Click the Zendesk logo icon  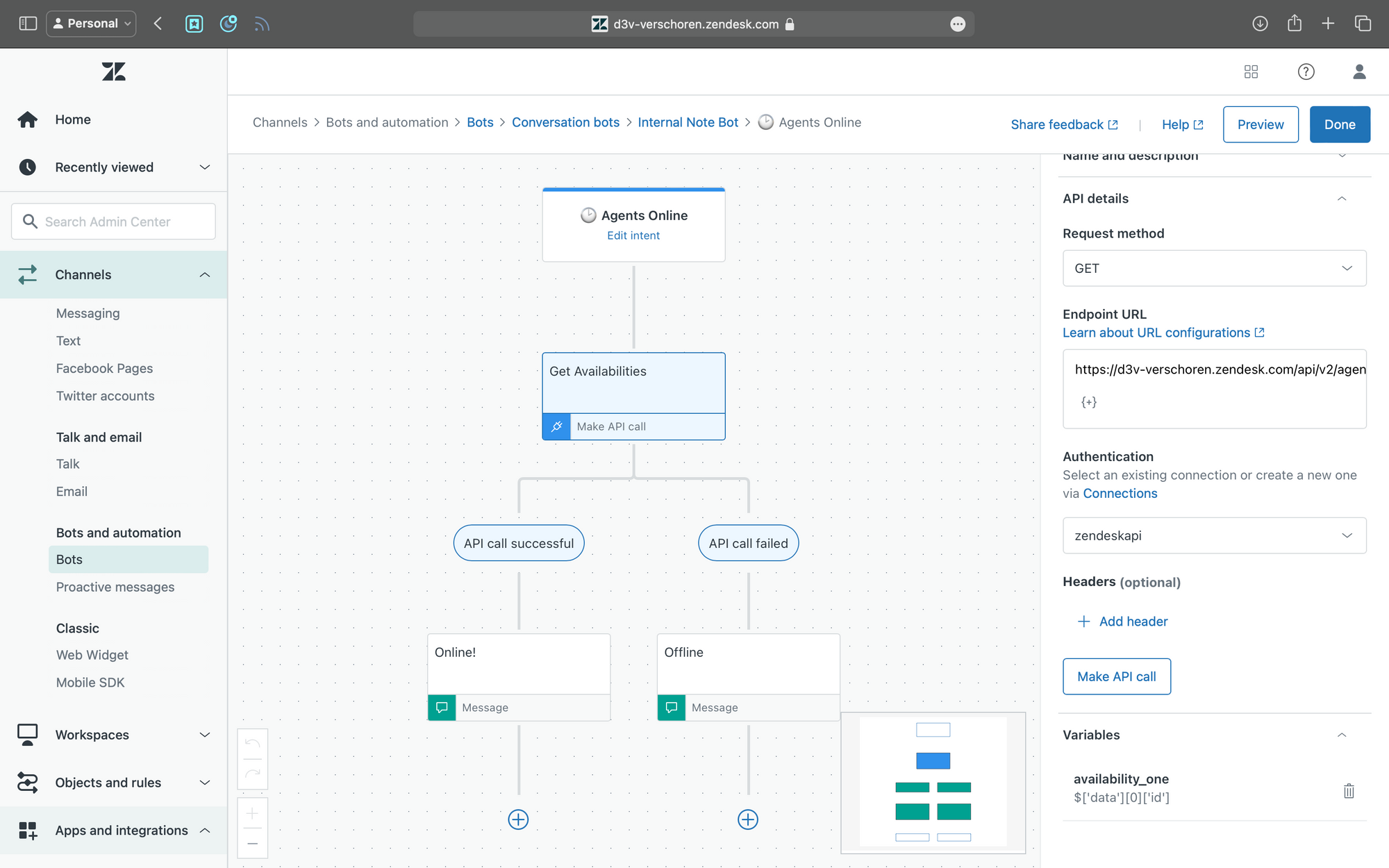(x=113, y=72)
